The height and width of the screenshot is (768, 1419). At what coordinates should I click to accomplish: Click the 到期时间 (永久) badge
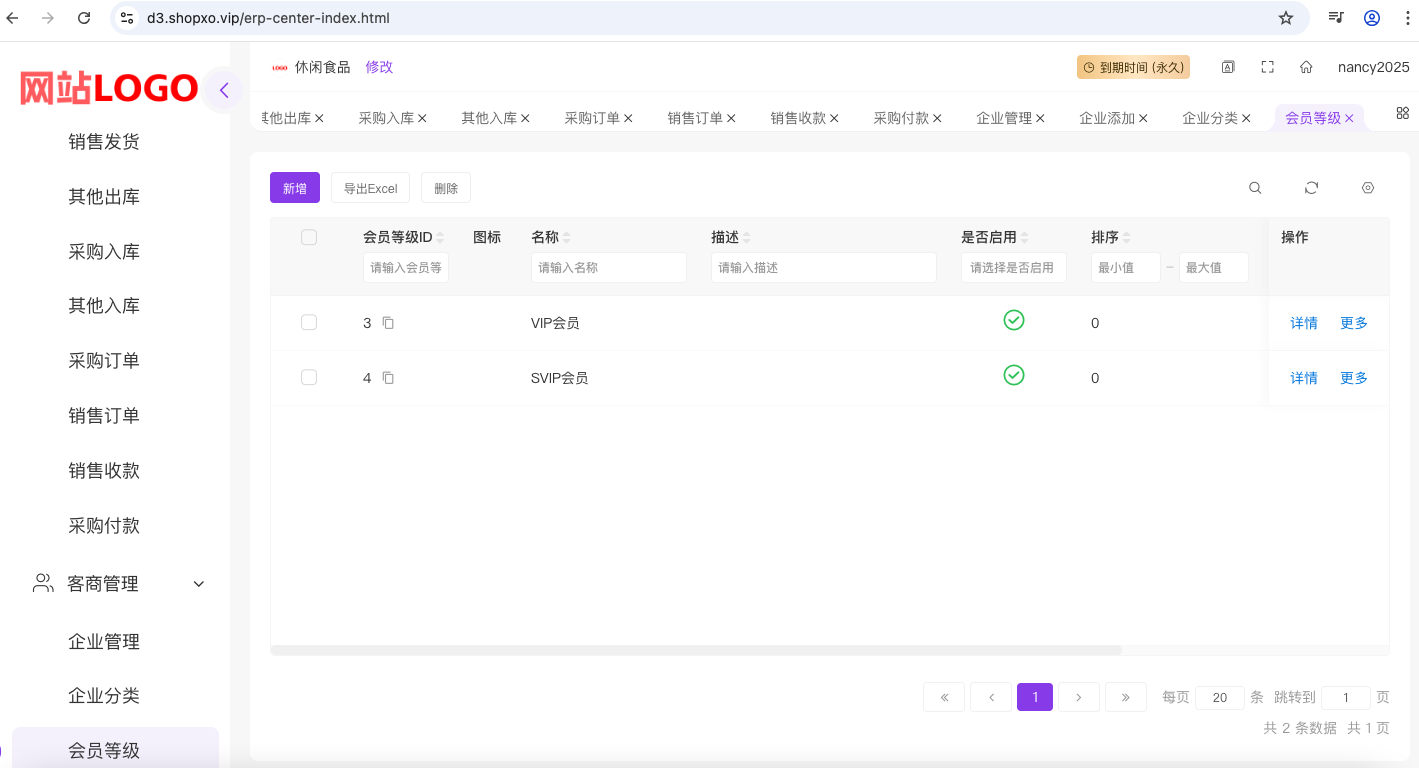tap(1133, 67)
